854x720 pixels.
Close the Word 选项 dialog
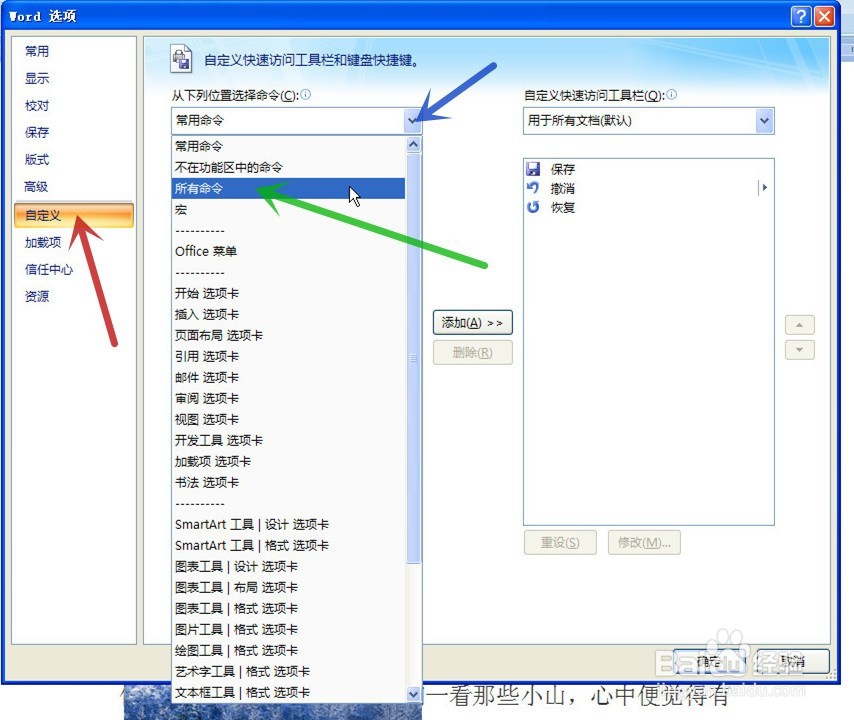pos(825,16)
